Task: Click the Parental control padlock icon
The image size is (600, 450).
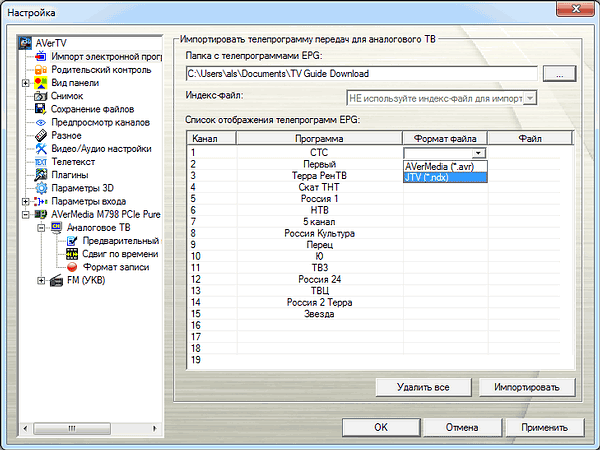Action: pos(41,70)
